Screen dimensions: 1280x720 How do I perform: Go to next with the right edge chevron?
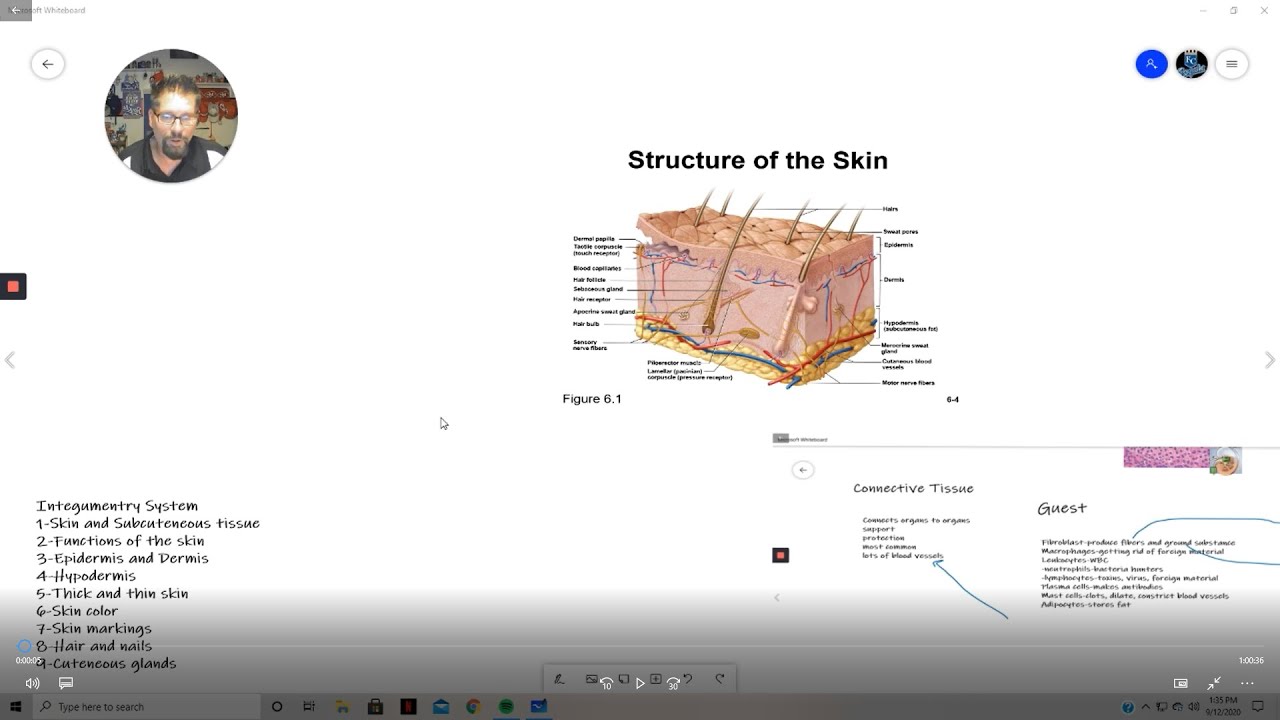click(1270, 360)
